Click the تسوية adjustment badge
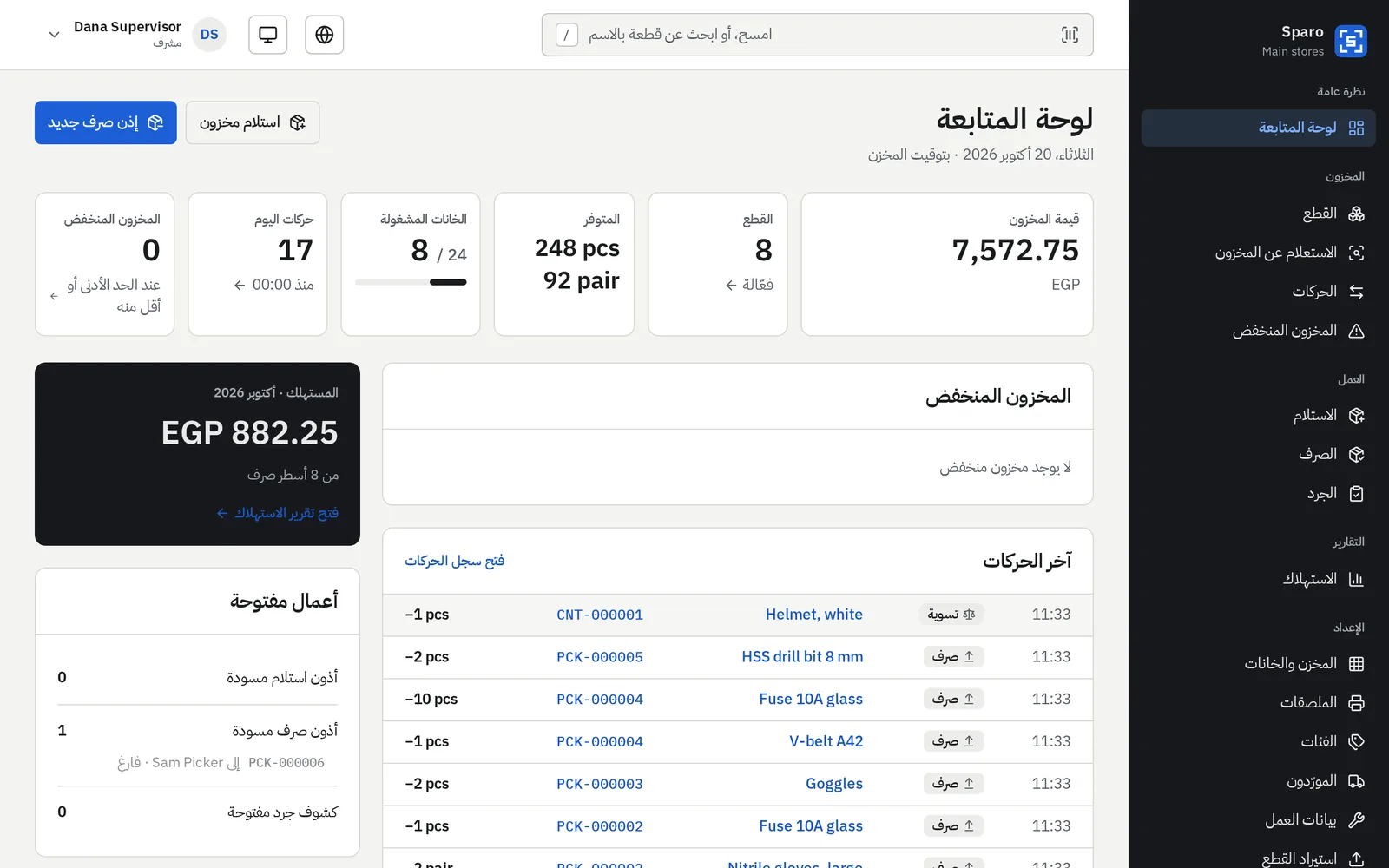 click(951, 615)
